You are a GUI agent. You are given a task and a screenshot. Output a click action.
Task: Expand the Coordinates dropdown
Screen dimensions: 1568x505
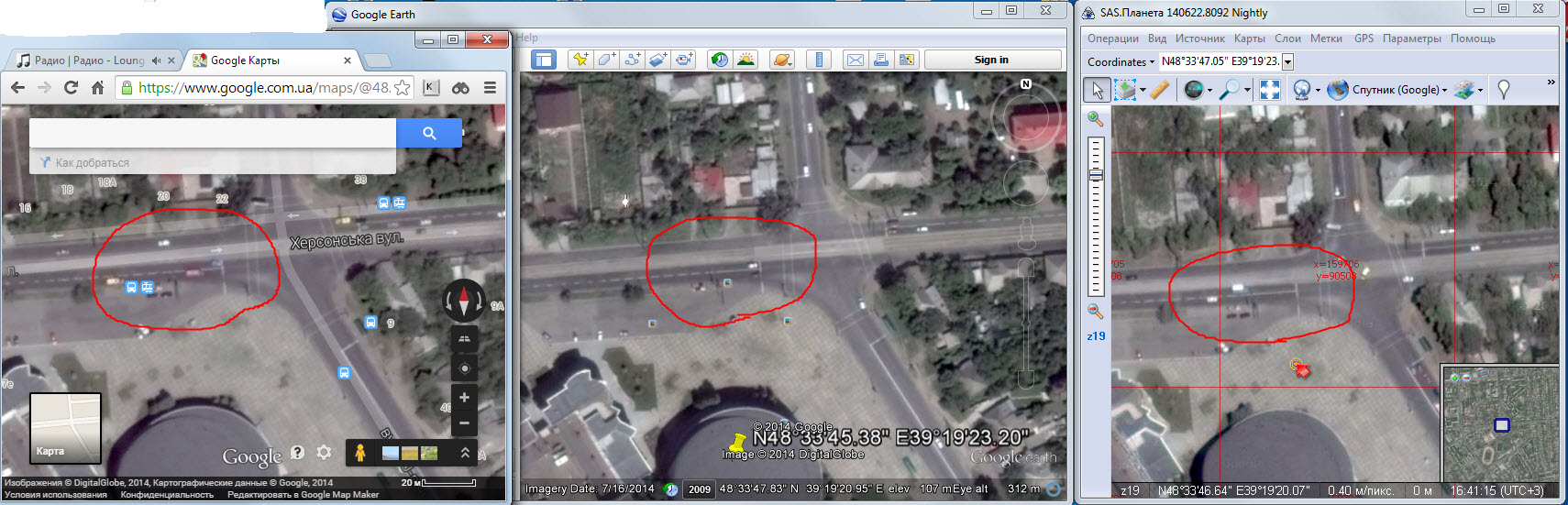coord(1287,61)
